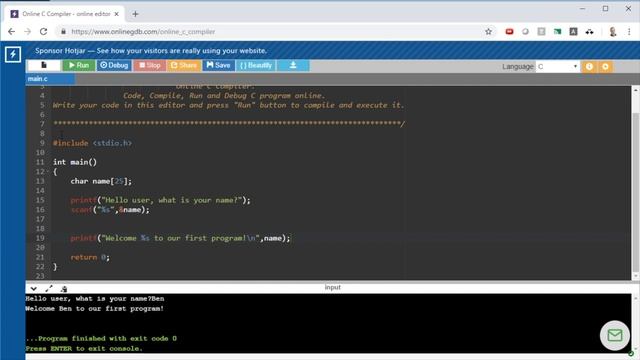Click the #include <stdio.h> line
Image resolution: width=640 pixels, height=360 pixels.
[92, 143]
